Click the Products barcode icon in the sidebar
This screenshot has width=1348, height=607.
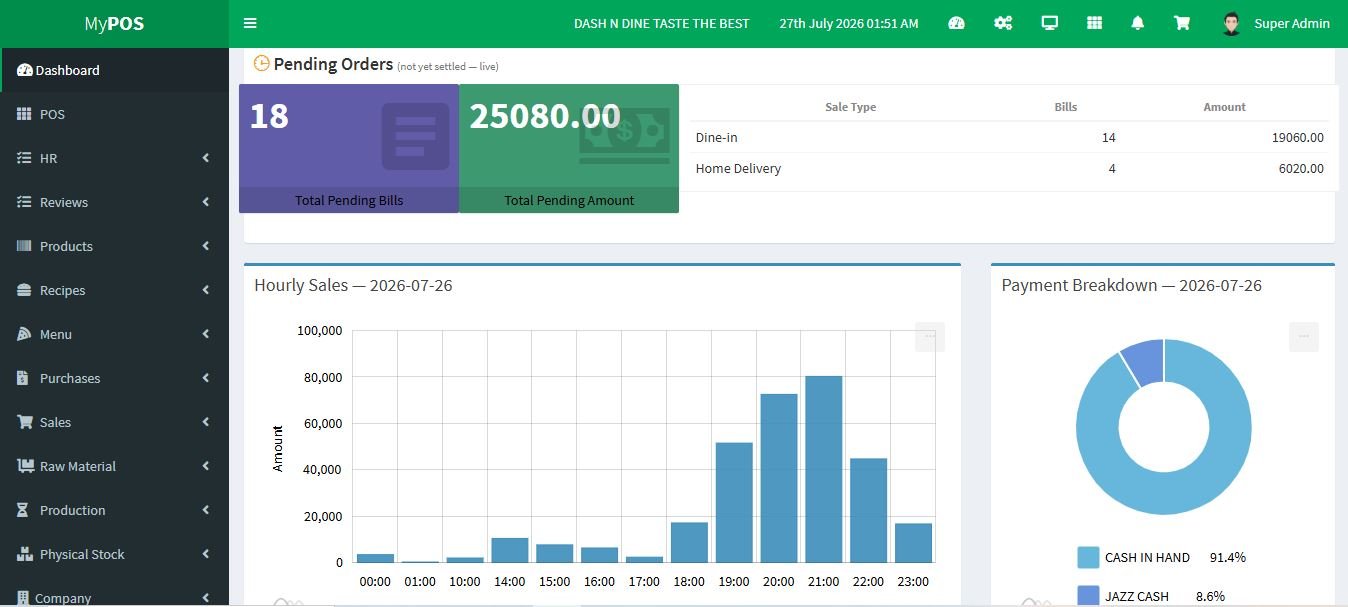25,246
